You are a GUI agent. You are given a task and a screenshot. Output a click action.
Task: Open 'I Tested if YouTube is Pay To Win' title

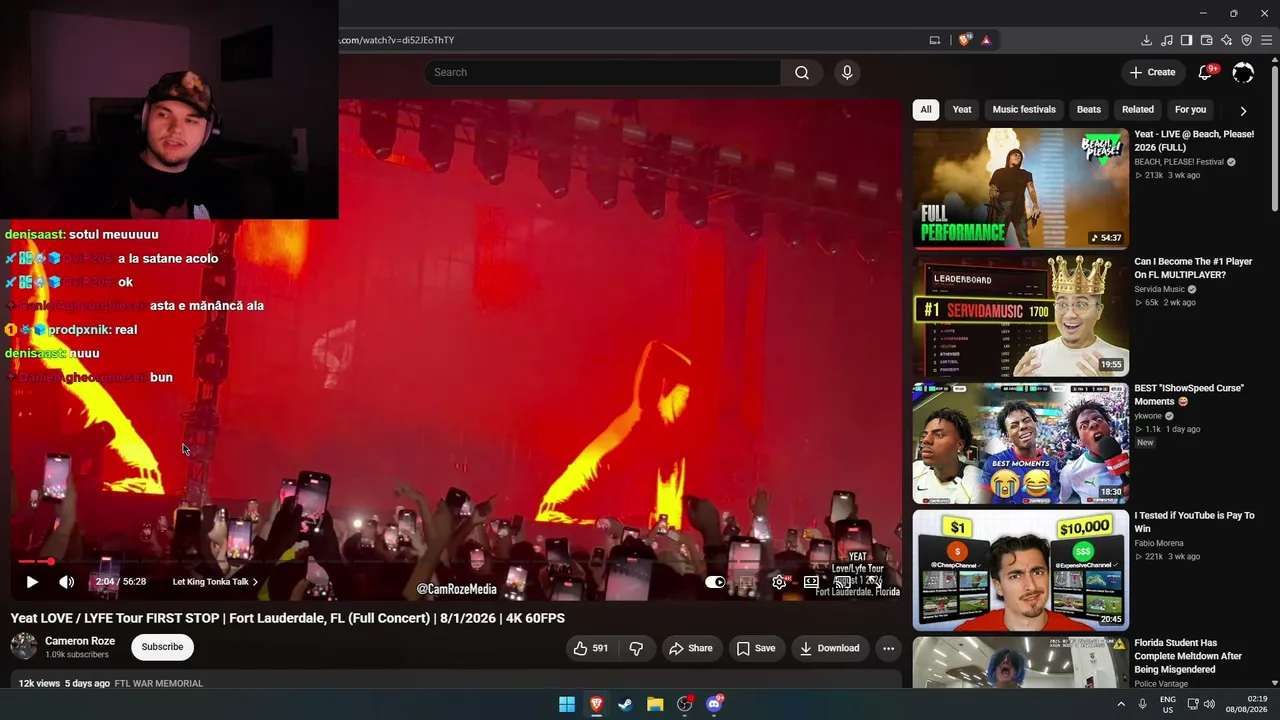point(1194,522)
